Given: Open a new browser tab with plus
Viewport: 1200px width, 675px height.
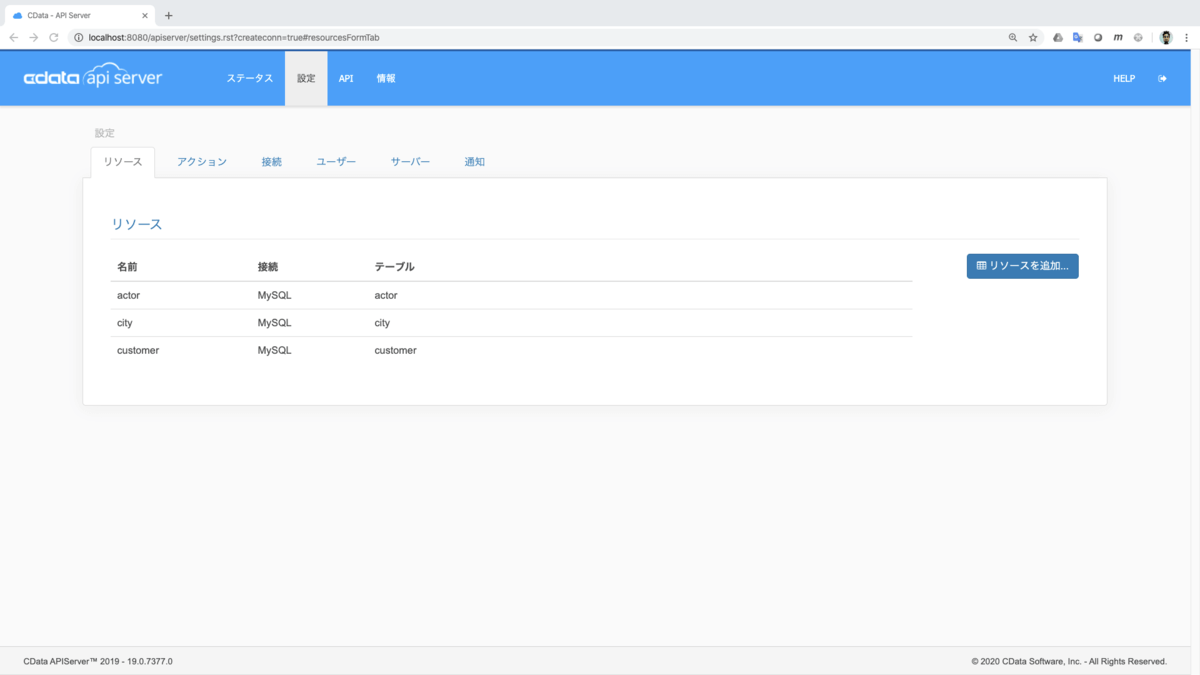Looking at the screenshot, I should coord(168,15).
